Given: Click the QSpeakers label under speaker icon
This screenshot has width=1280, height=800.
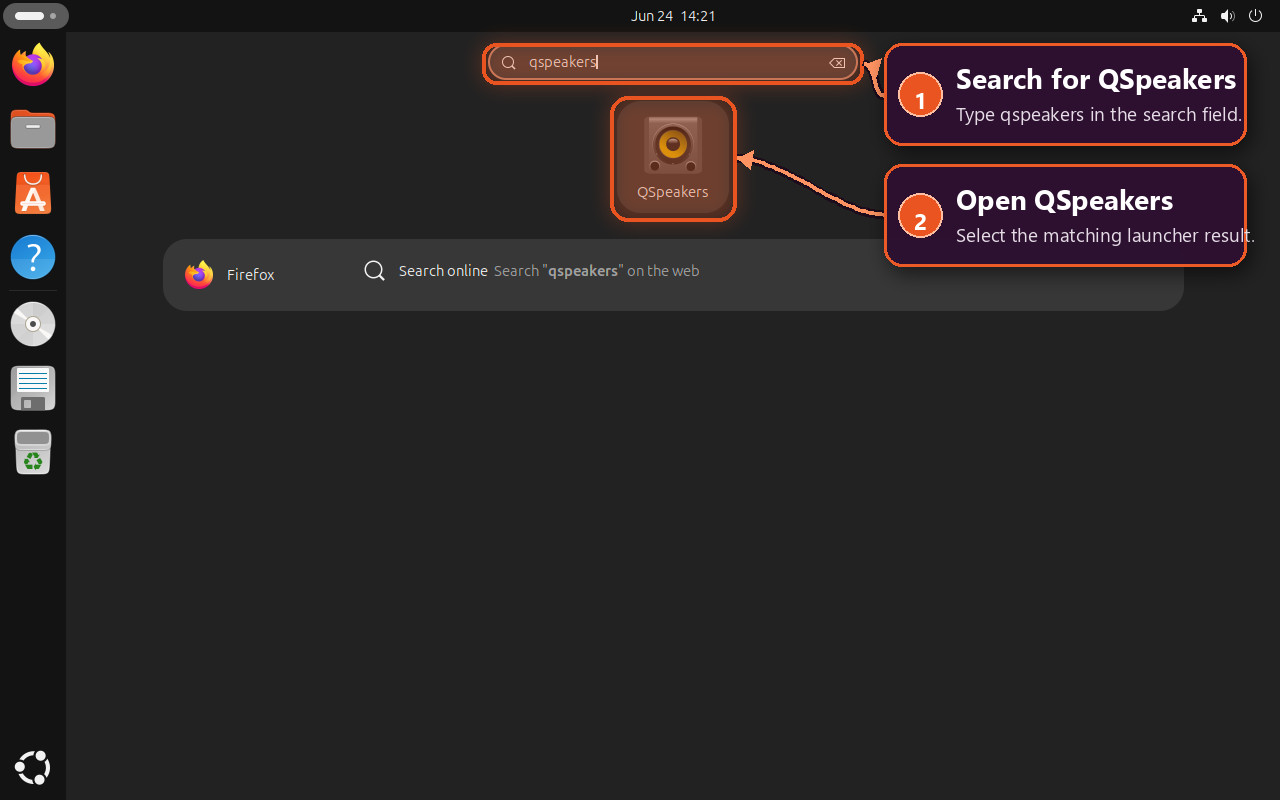Looking at the screenshot, I should [x=673, y=192].
